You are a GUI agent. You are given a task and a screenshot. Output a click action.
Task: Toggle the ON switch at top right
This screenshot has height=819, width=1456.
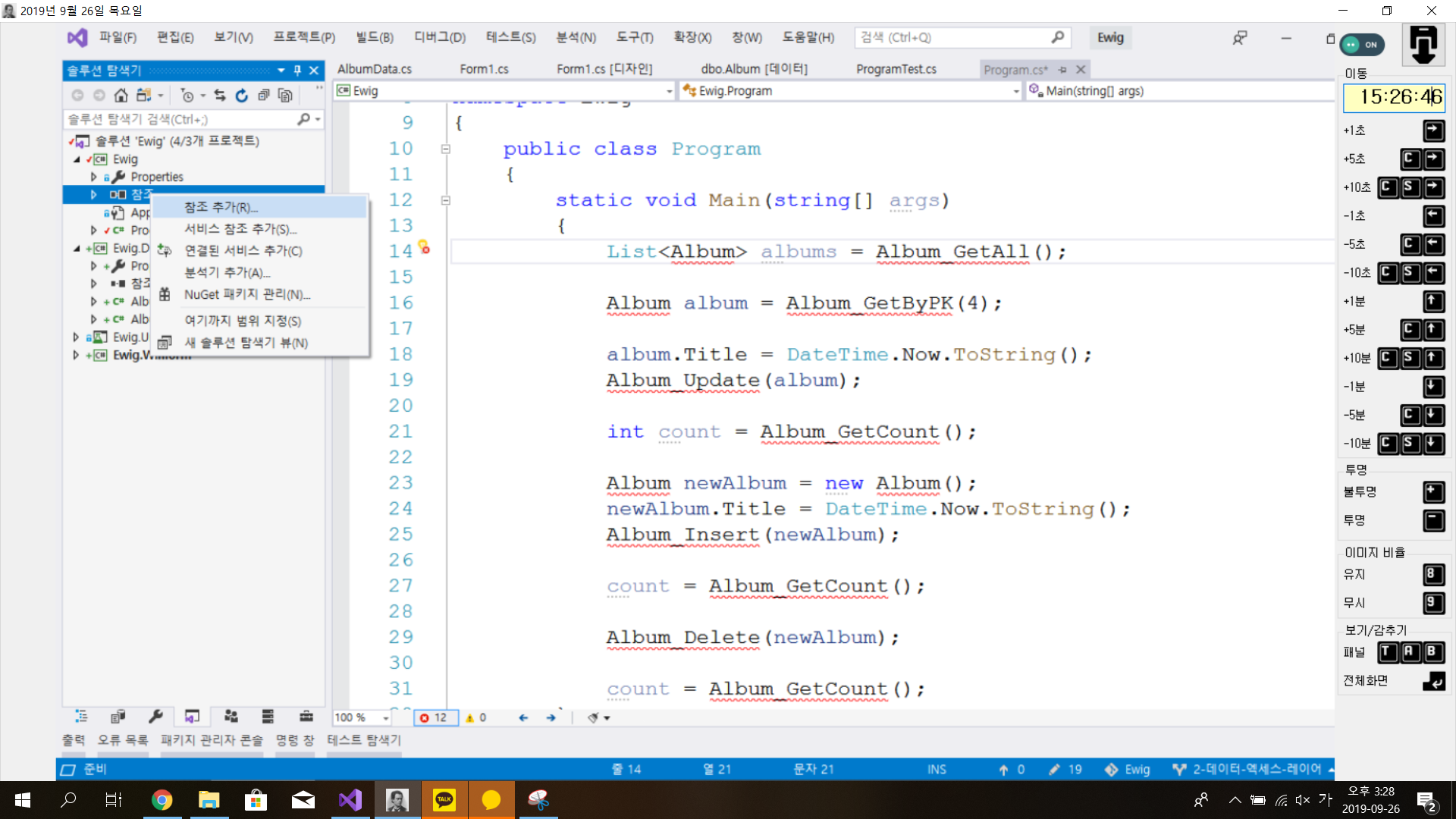click(1362, 45)
